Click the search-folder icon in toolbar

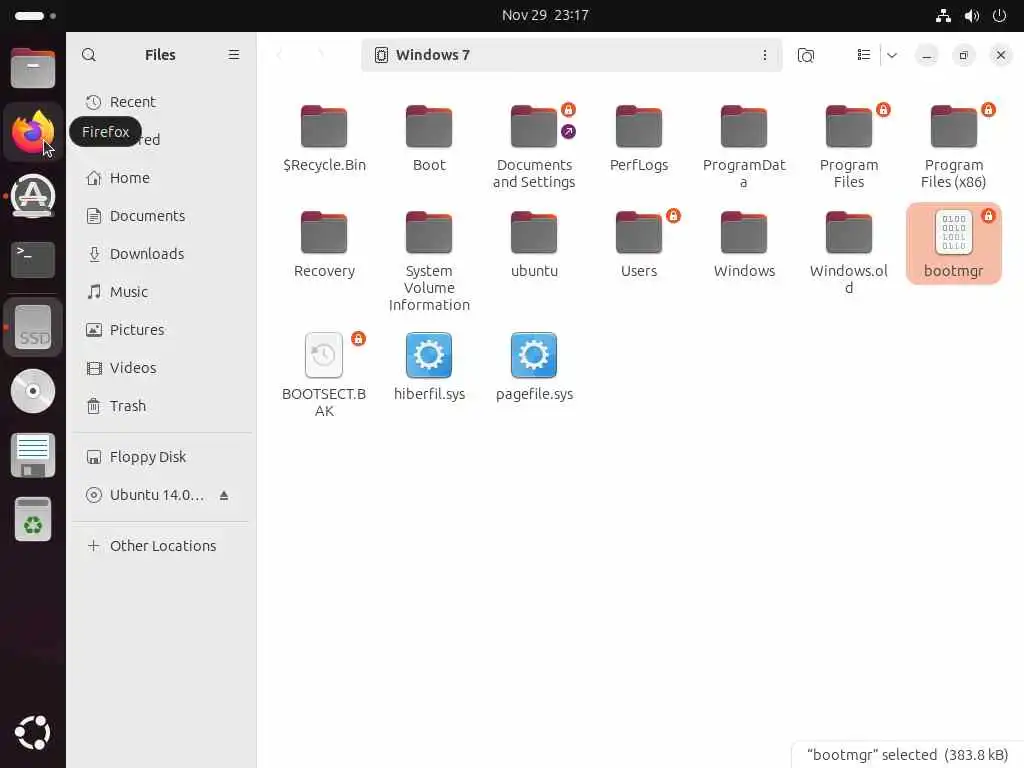(x=806, y=55)
